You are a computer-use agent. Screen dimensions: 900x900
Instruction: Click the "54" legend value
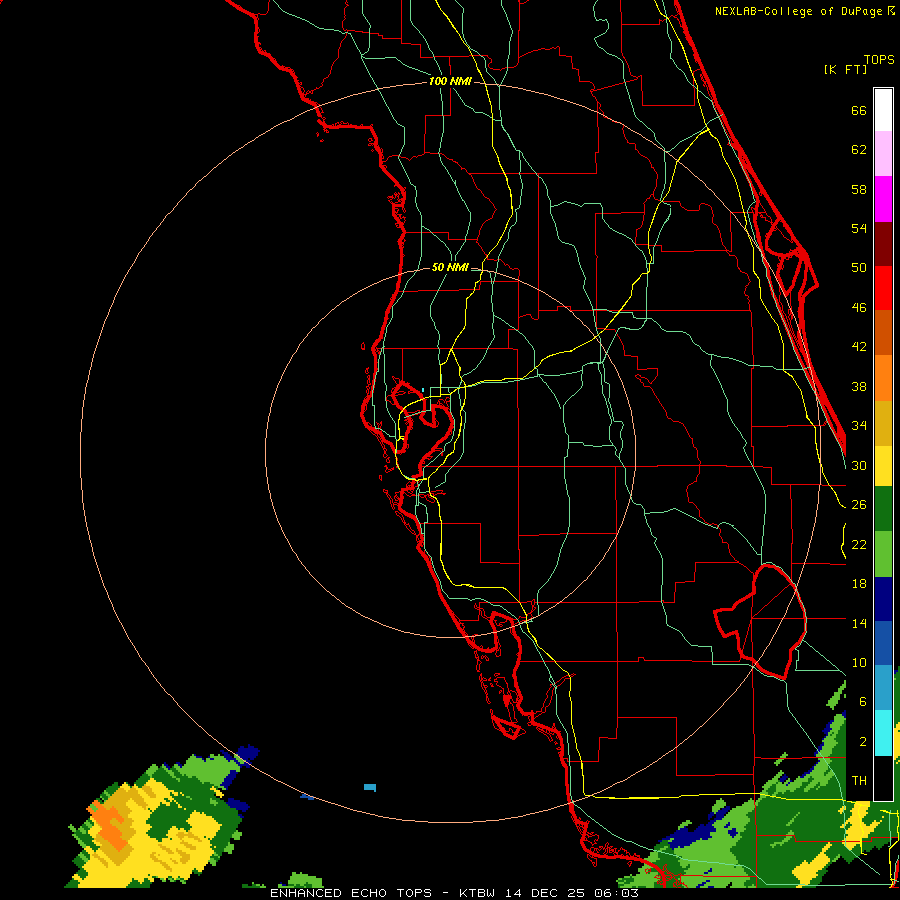click(x=859, y=229)
